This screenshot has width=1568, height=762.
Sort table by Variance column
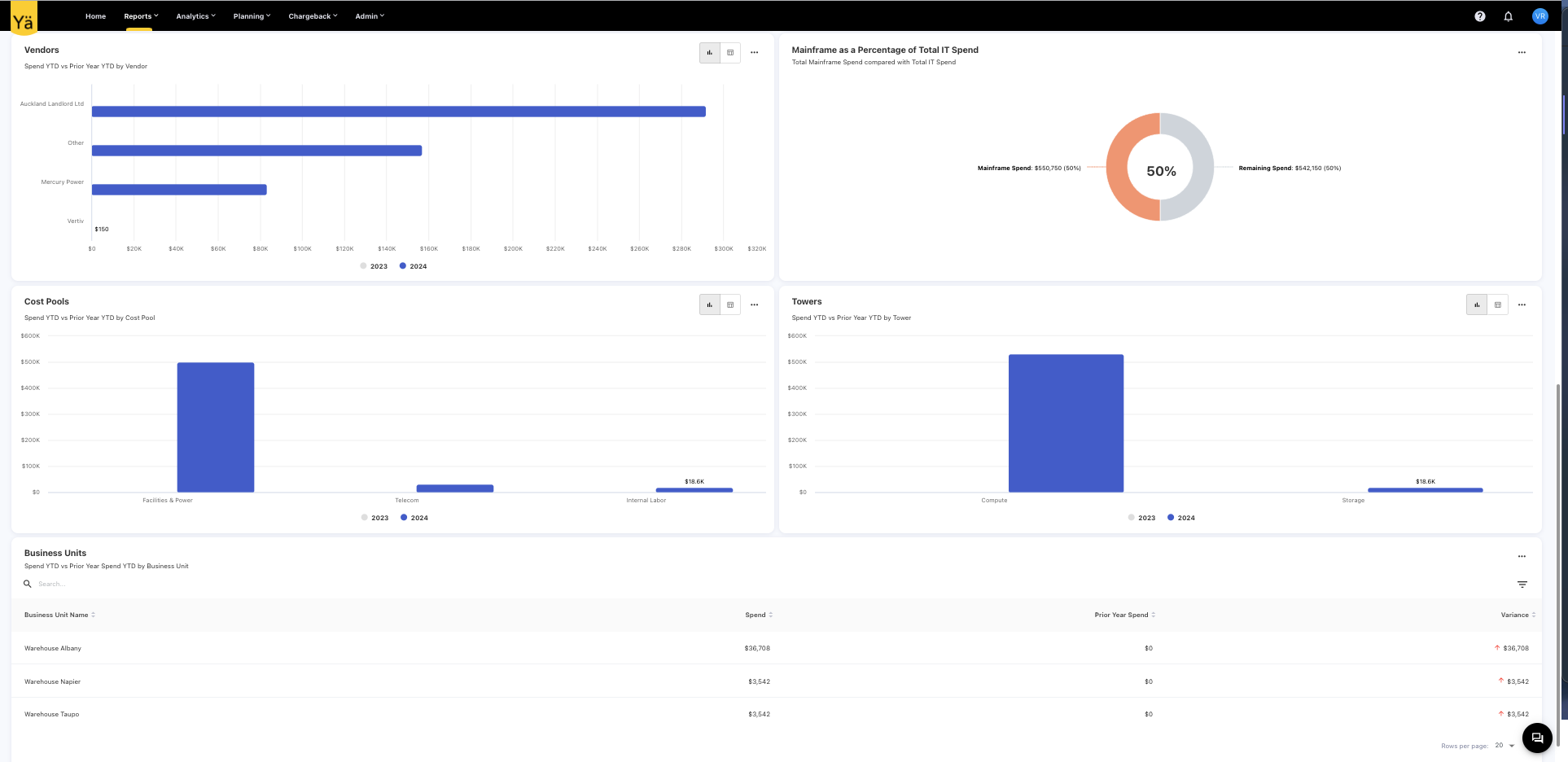1517,615
